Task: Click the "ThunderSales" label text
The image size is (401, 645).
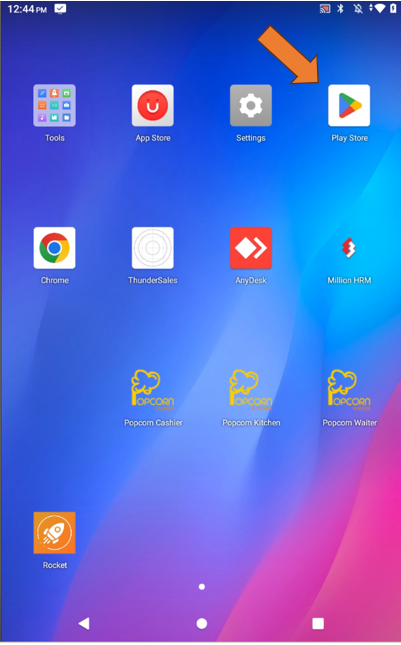Action: tap(153, 280)
